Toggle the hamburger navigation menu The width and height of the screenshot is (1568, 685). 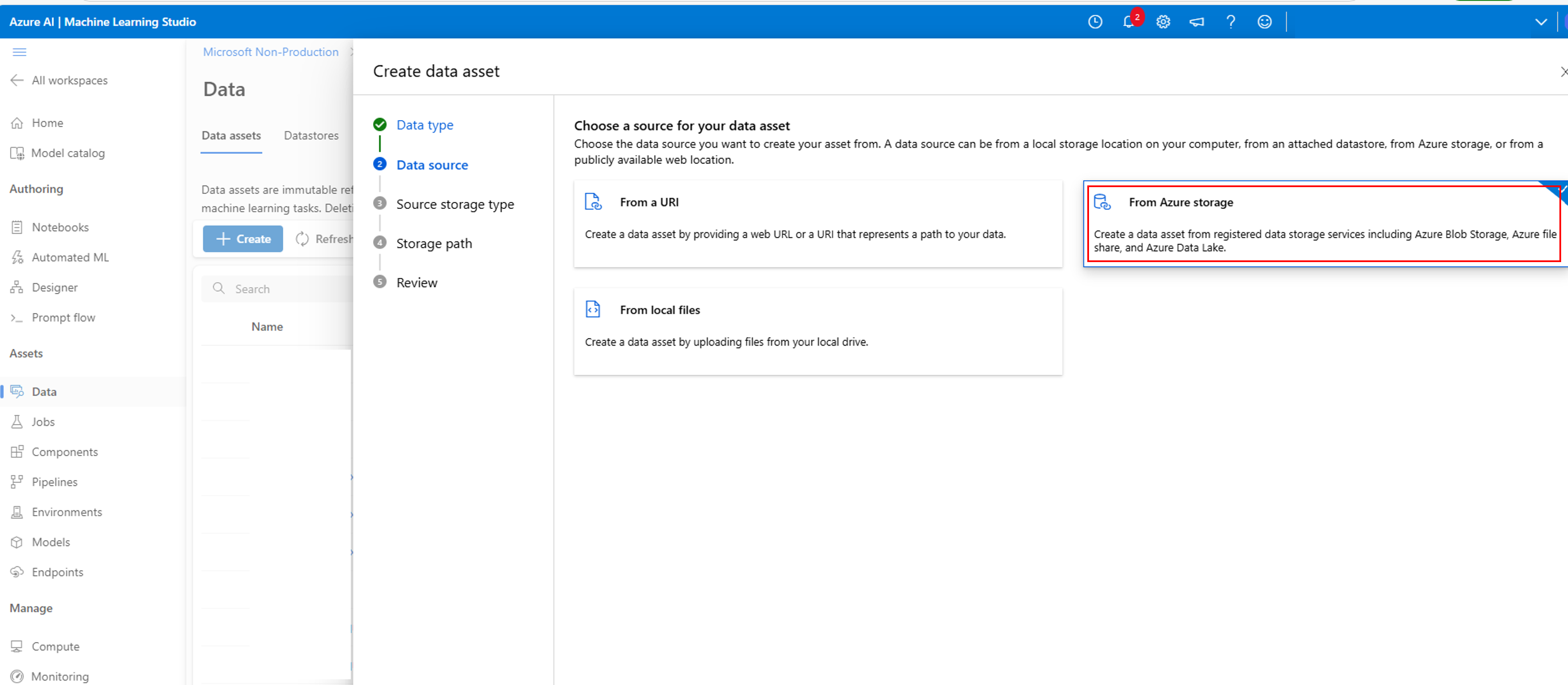[19, 53]
